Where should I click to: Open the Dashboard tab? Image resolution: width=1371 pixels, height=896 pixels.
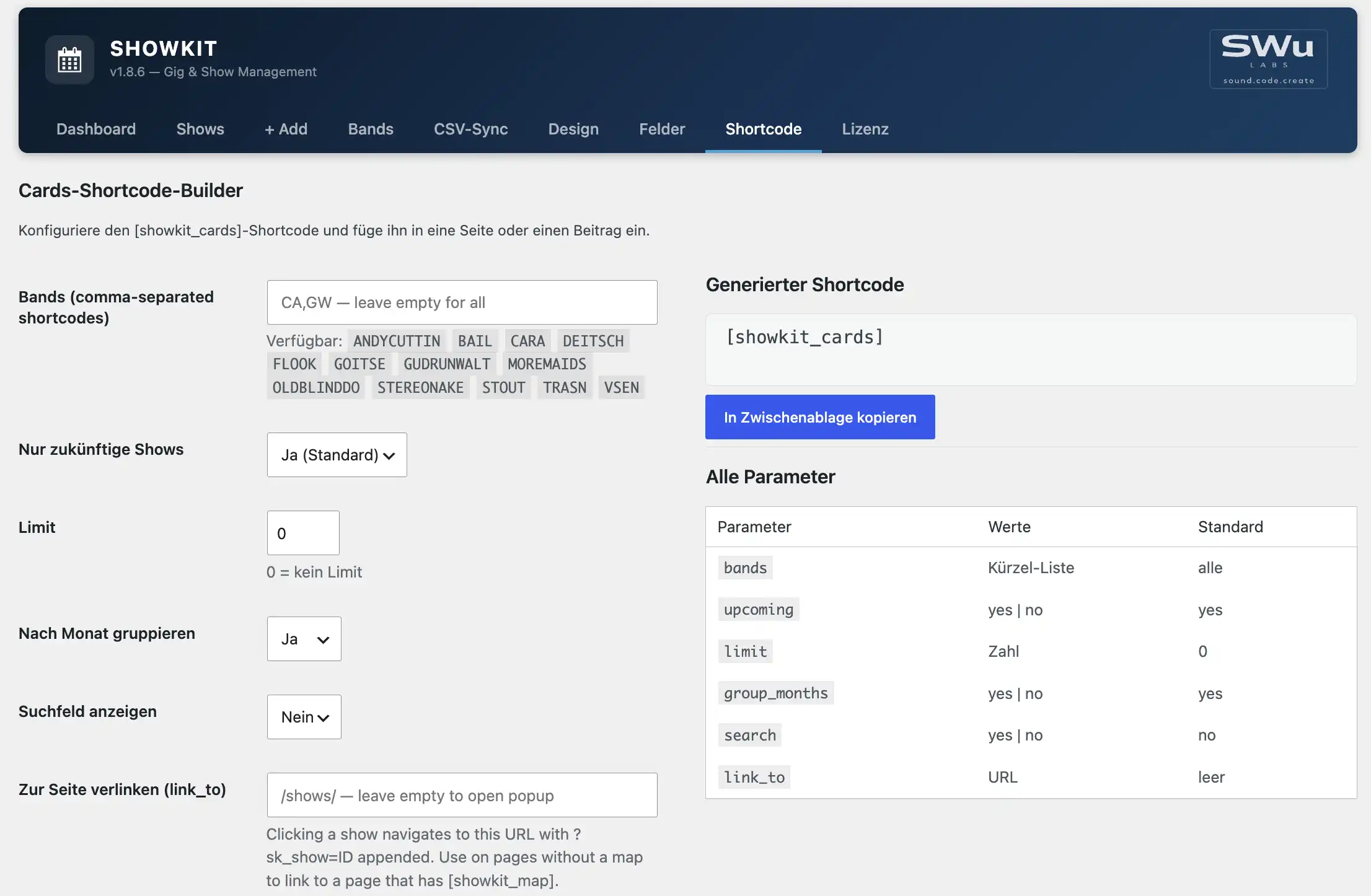[x=96, y=129]
